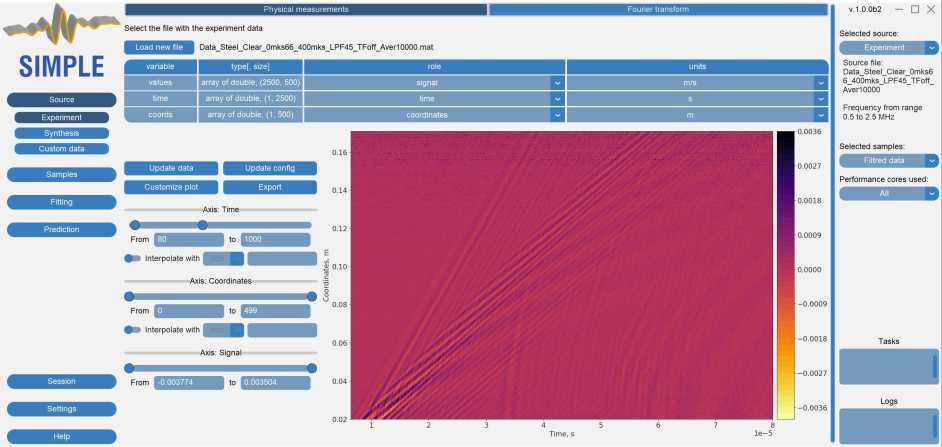Screen dimensions: 942x447
Task: Open the Session menu
Action: pyautogui.click(x=61, y=382)
